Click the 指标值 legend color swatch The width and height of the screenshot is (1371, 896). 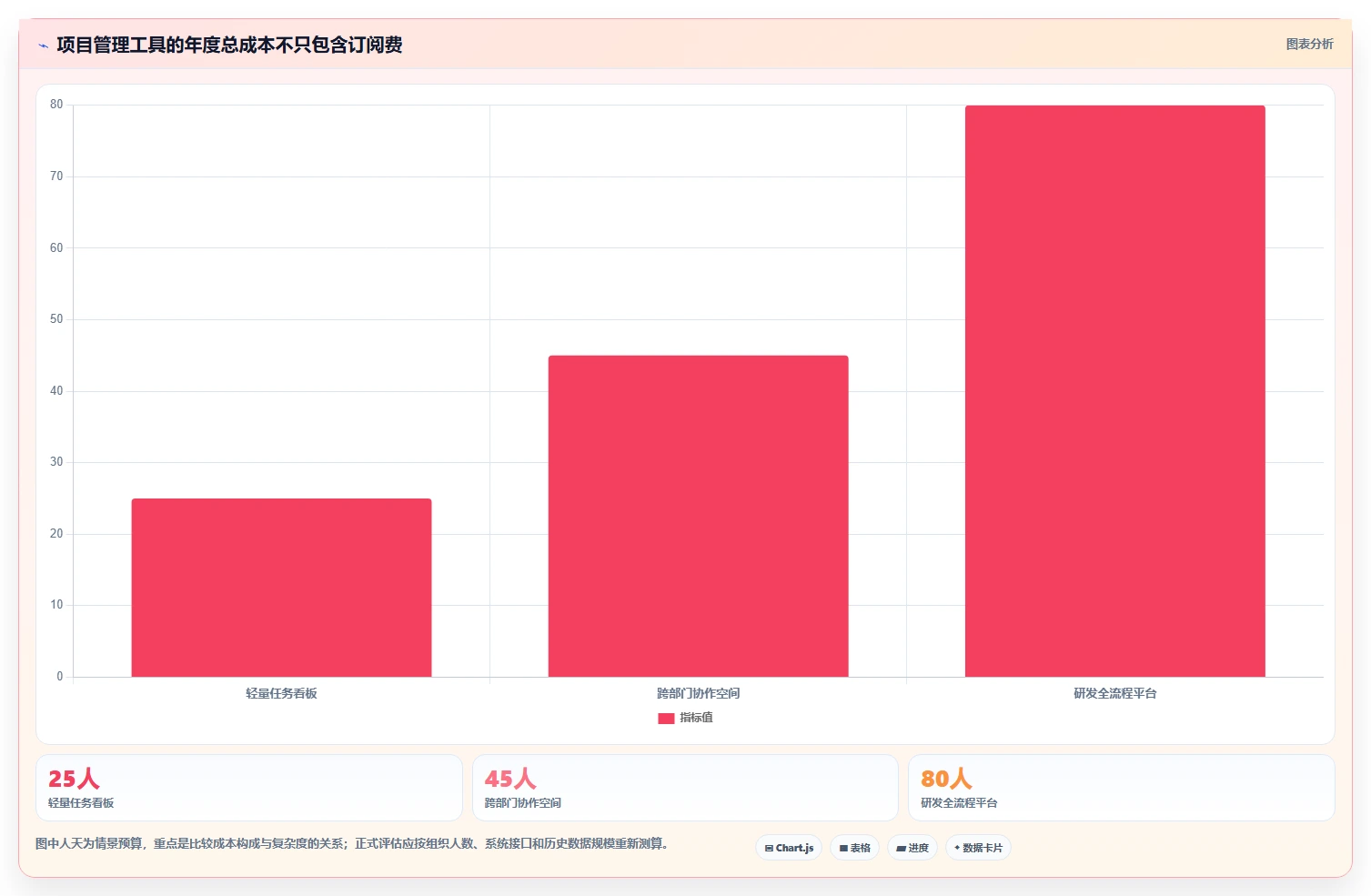pos(666,718)
